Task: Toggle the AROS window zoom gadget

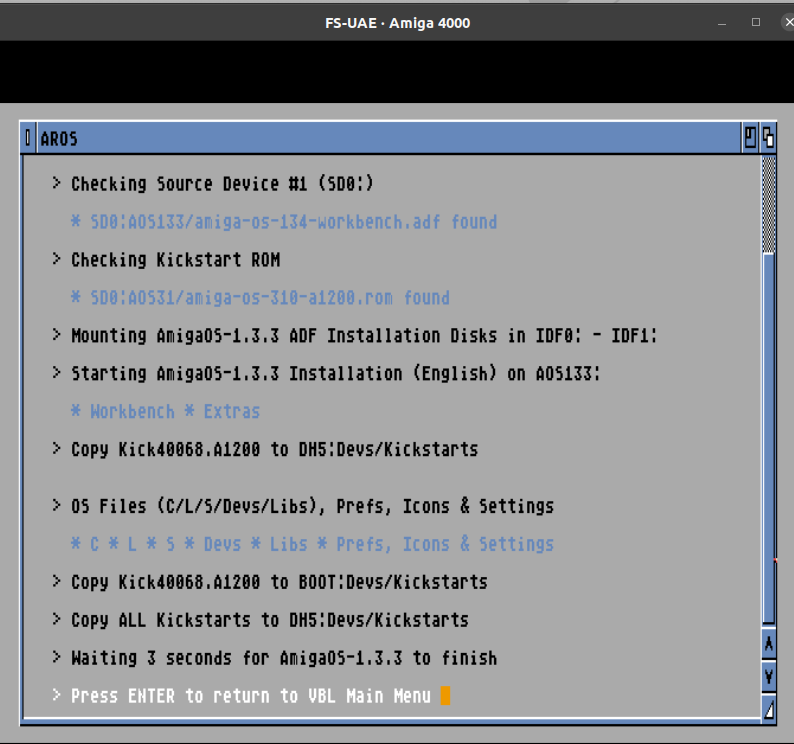Action: 750,138
